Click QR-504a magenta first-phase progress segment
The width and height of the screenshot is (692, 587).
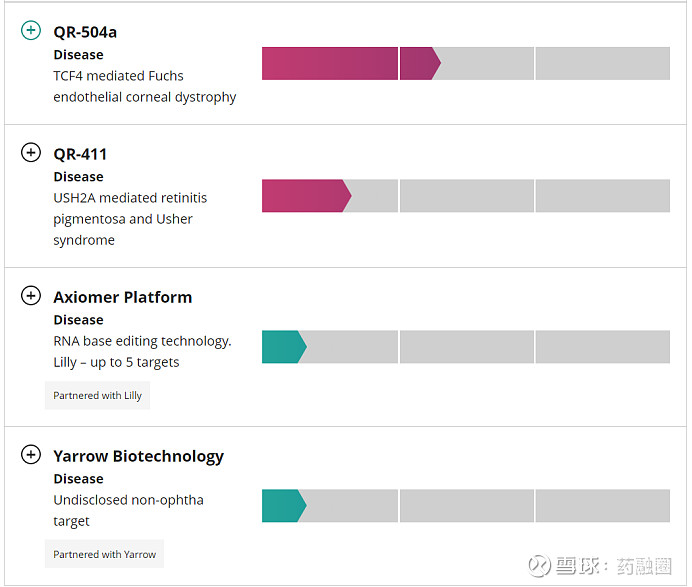tap(330, 64)
